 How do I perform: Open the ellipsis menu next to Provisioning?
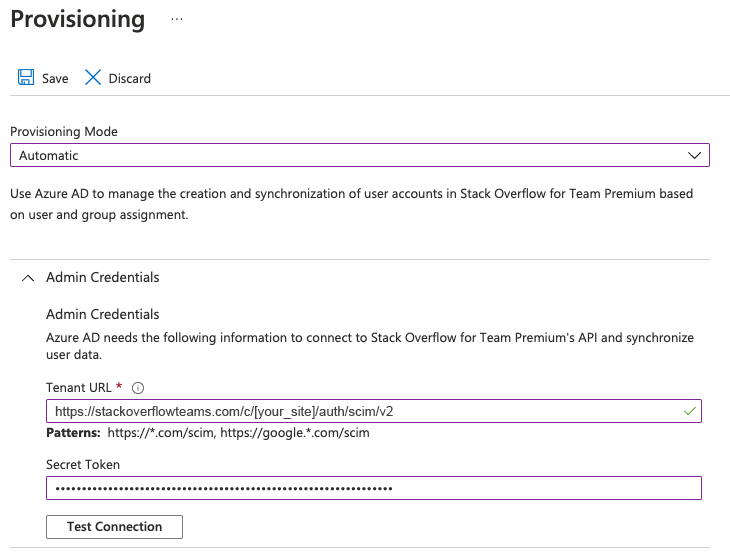point(177,19)
